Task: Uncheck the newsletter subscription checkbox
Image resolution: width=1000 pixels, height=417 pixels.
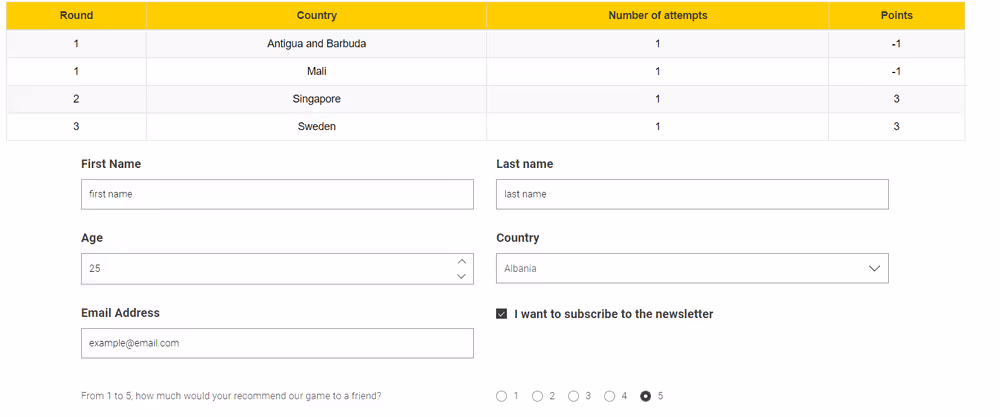Action: (502, 314)
